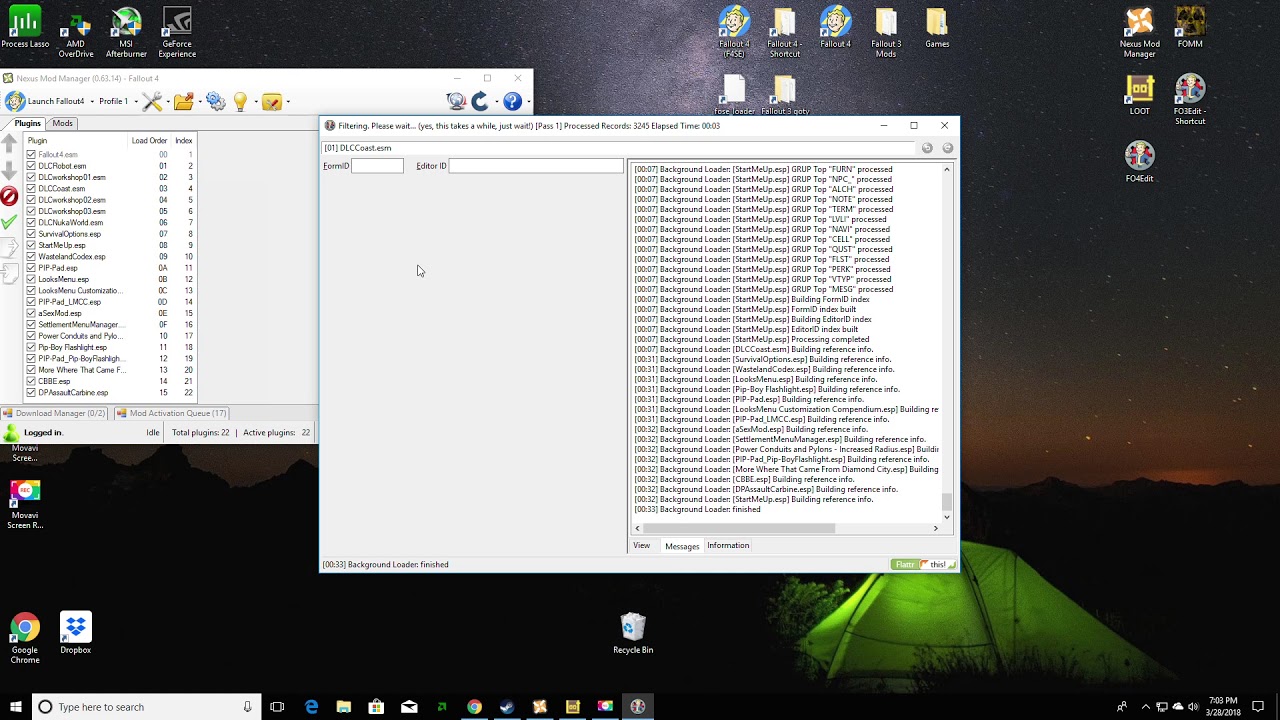Open the tools wrench-and-screwdriver menu
The image size is (1280, 720).
point(151,101)
